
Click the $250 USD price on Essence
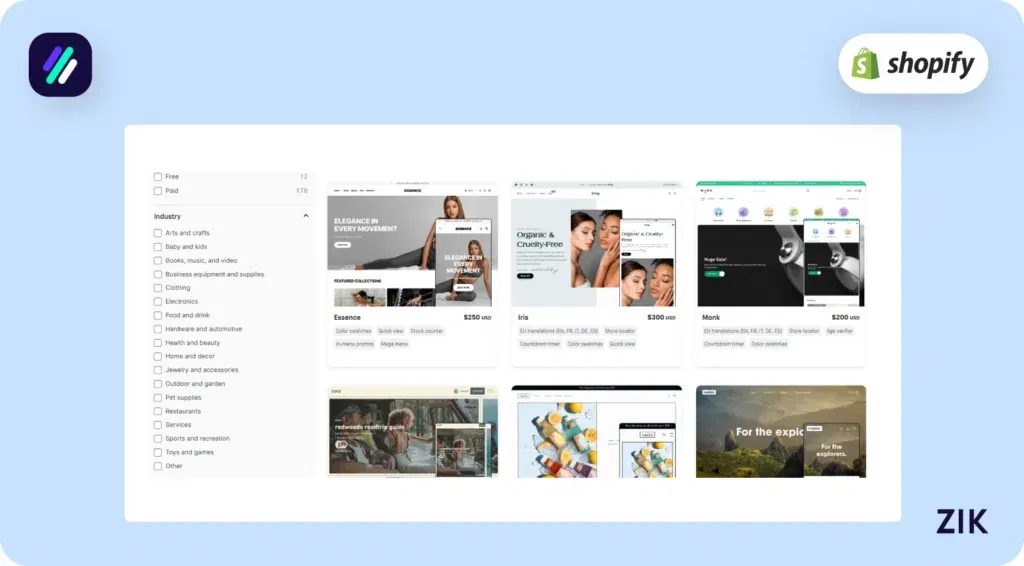(477, 317)
